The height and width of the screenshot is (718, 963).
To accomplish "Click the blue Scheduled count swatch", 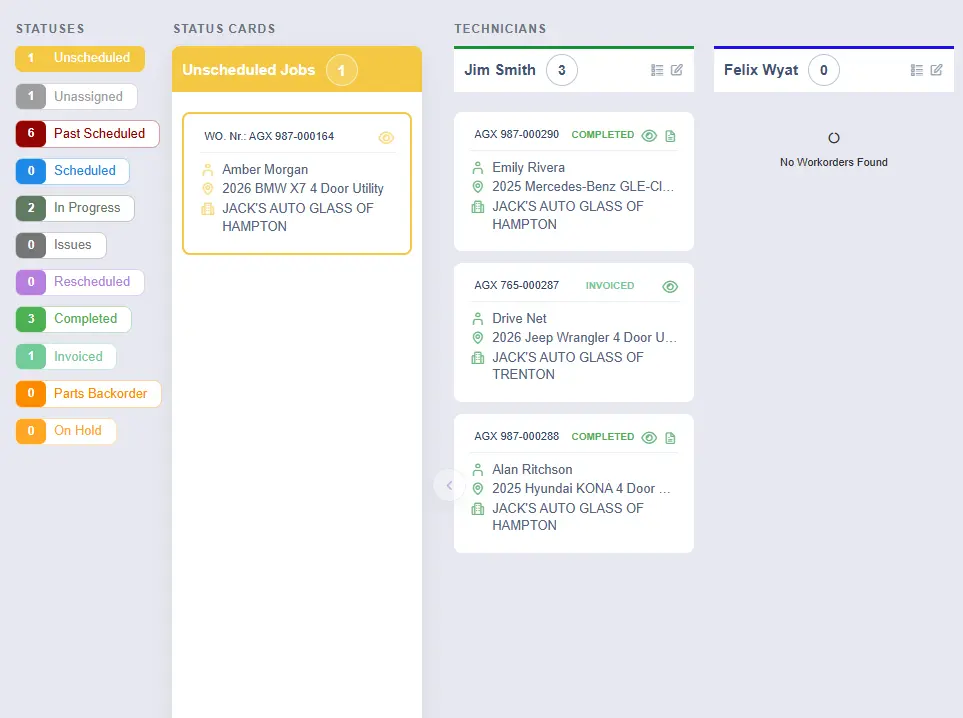I will tap(31, 171).
